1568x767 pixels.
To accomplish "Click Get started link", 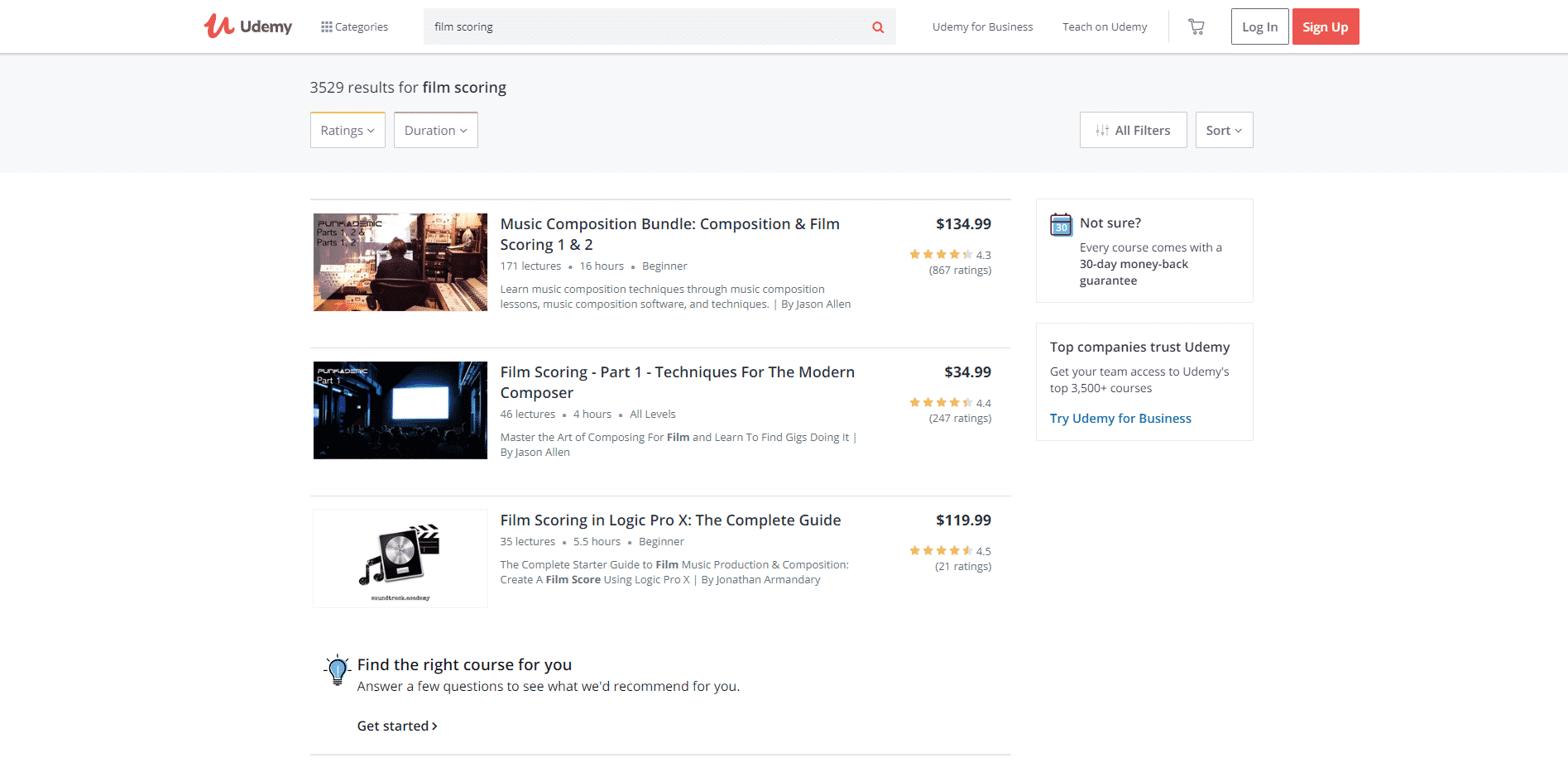I will point(397,726).
